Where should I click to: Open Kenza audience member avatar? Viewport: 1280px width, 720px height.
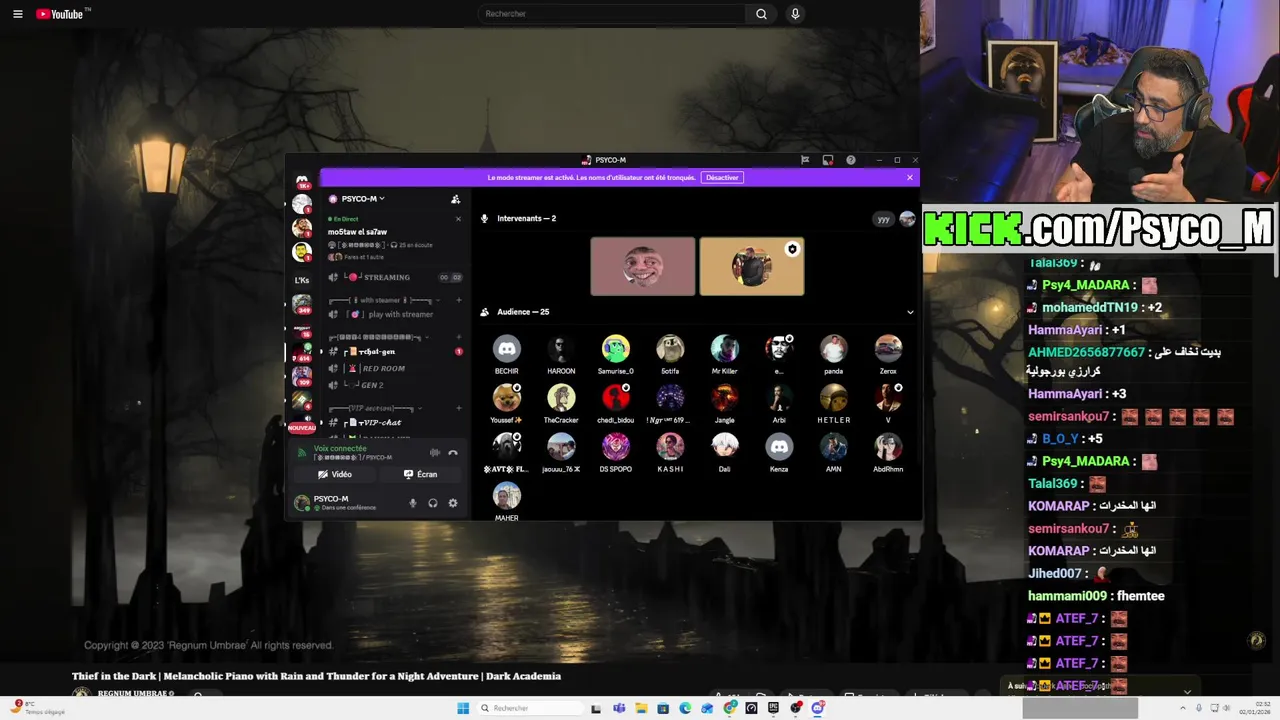tap(779, 446)
